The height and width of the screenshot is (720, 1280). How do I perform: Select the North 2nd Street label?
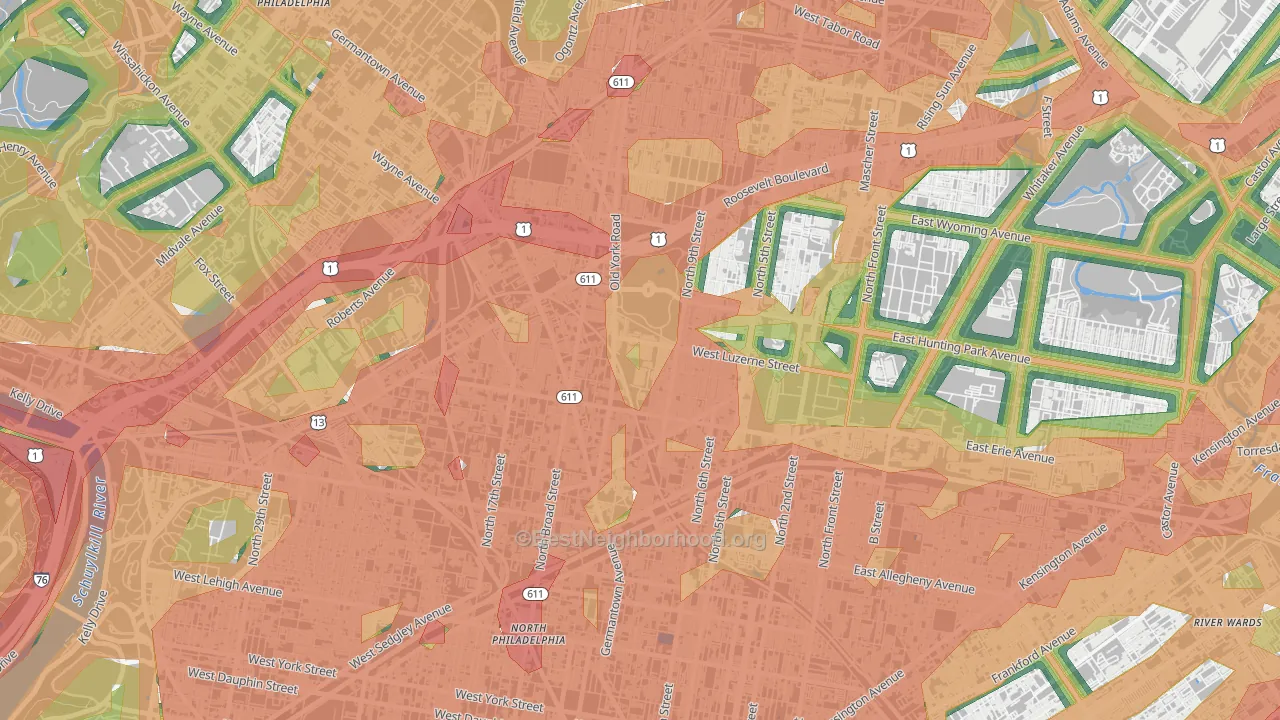tap(786, 500)
